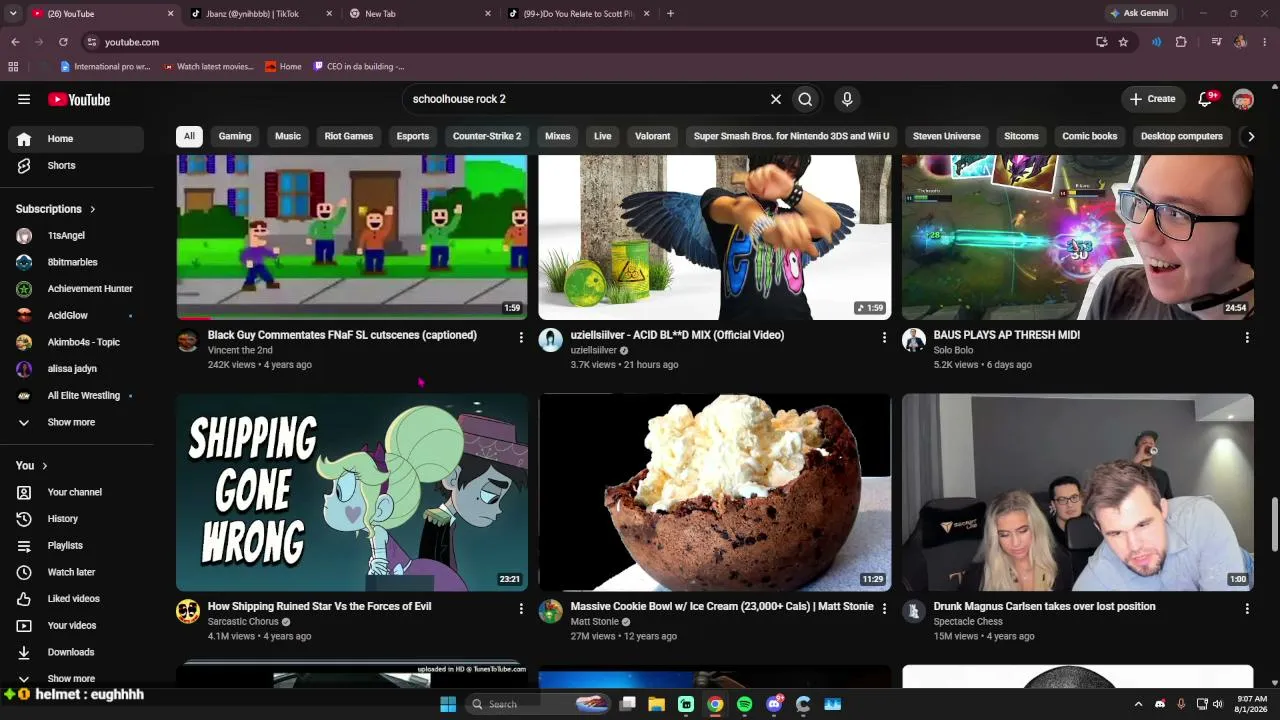Bookmark this page with the star icon
This screenshot has height=720, width=1280.
pyautogui.click(x=1123, y=42)
